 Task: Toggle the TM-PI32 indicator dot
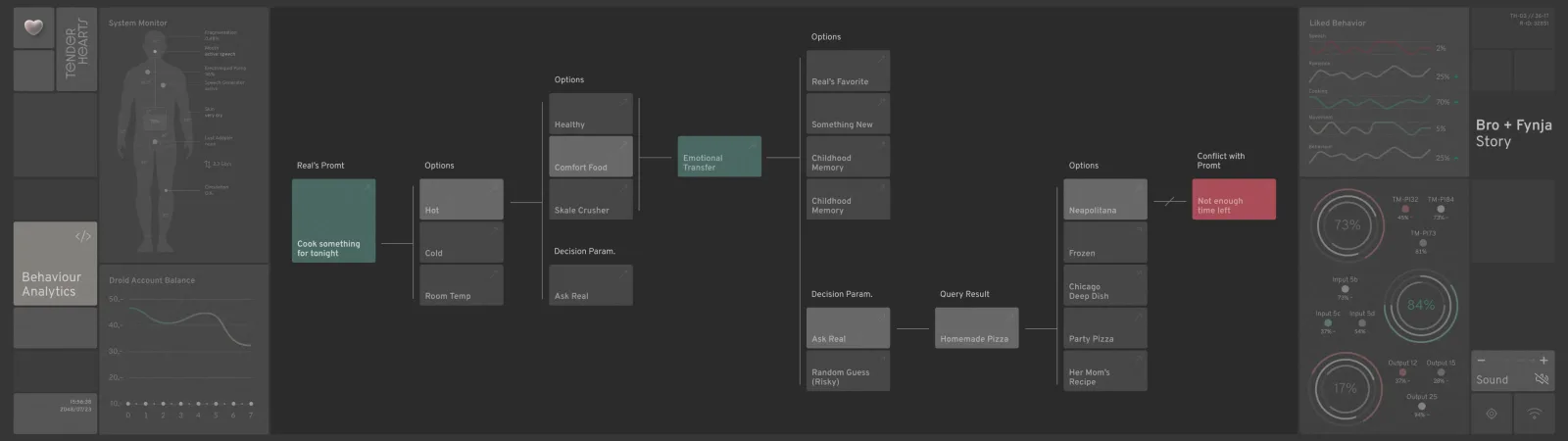pos(1404,209)
